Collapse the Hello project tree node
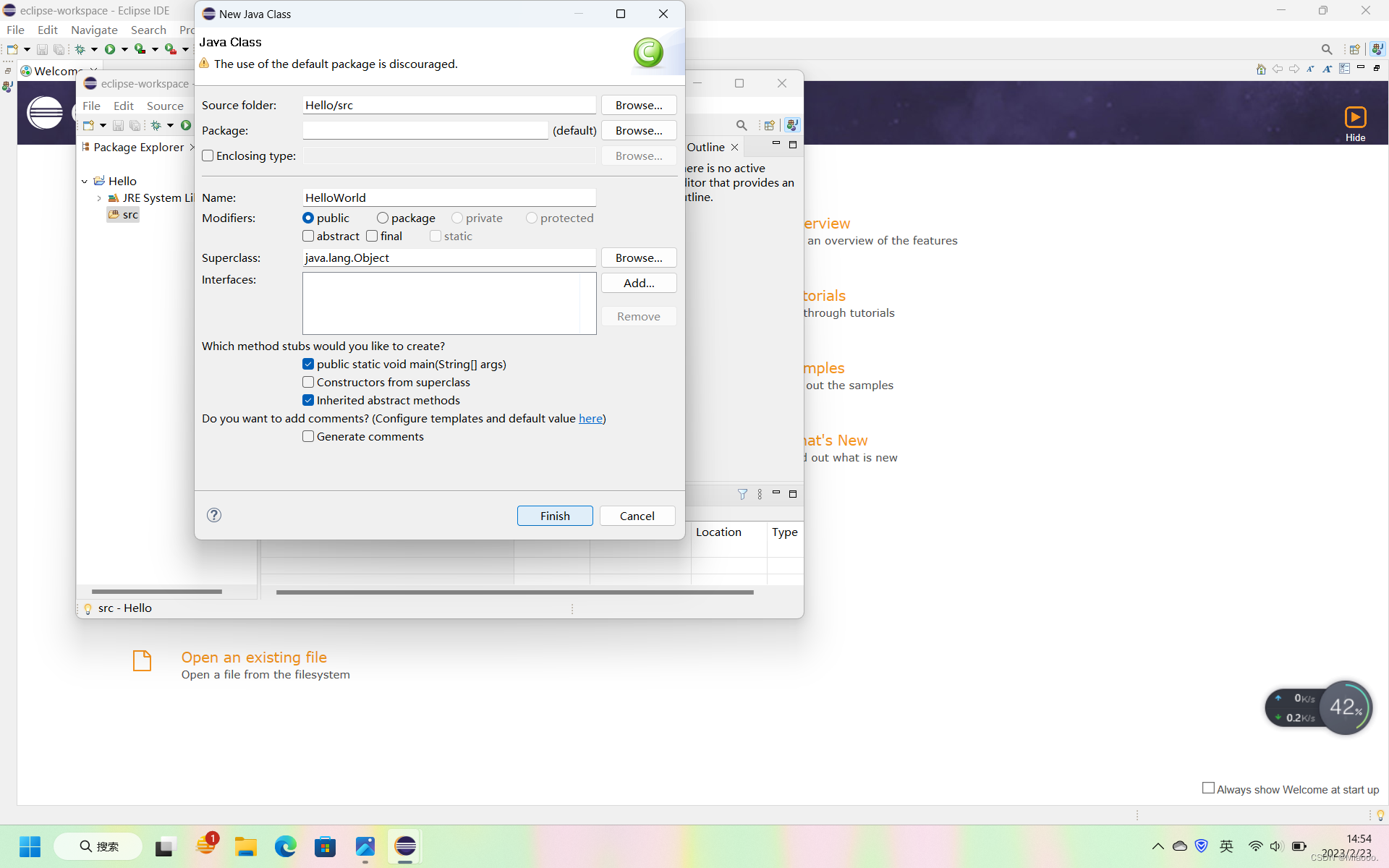This screenshot has width=1389, height=868. [x=85, y=181]
